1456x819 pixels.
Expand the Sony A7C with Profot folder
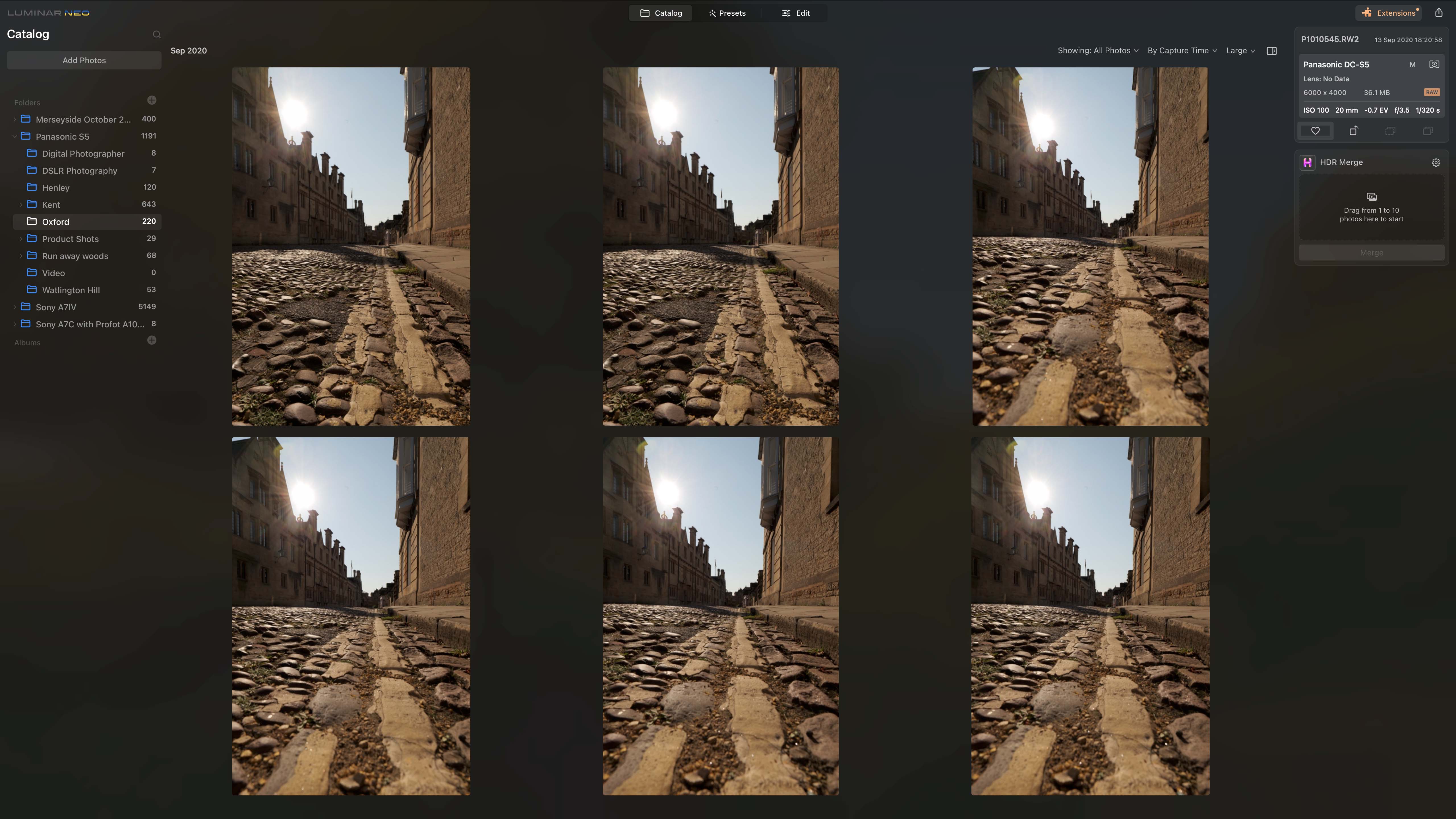[x=15, y=324]
